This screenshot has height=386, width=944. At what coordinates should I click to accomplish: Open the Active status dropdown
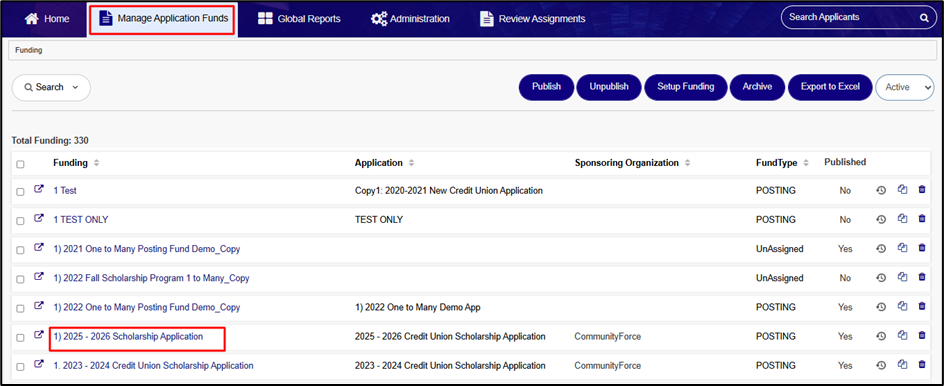[905, 87]
